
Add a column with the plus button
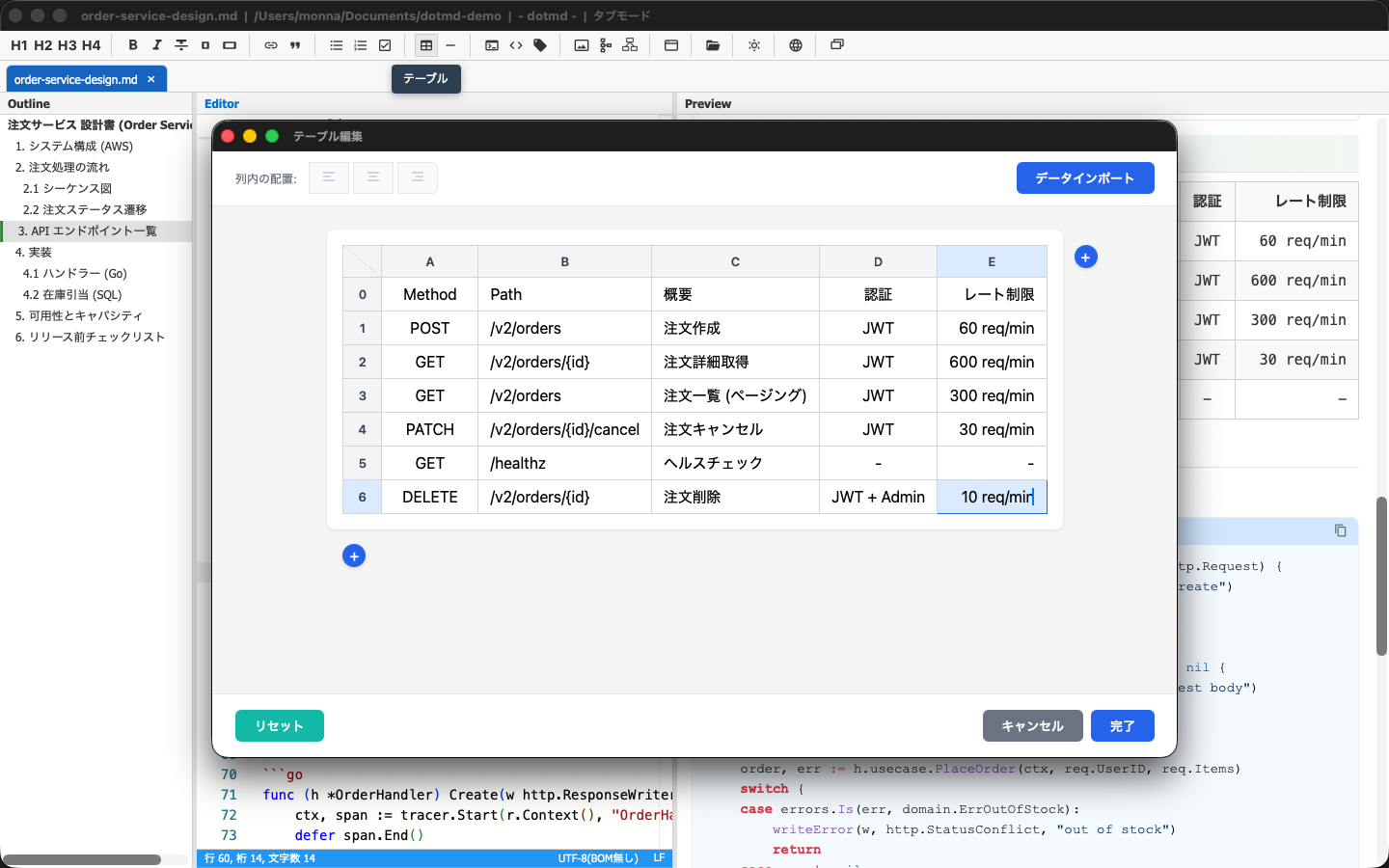(1086, 258)
